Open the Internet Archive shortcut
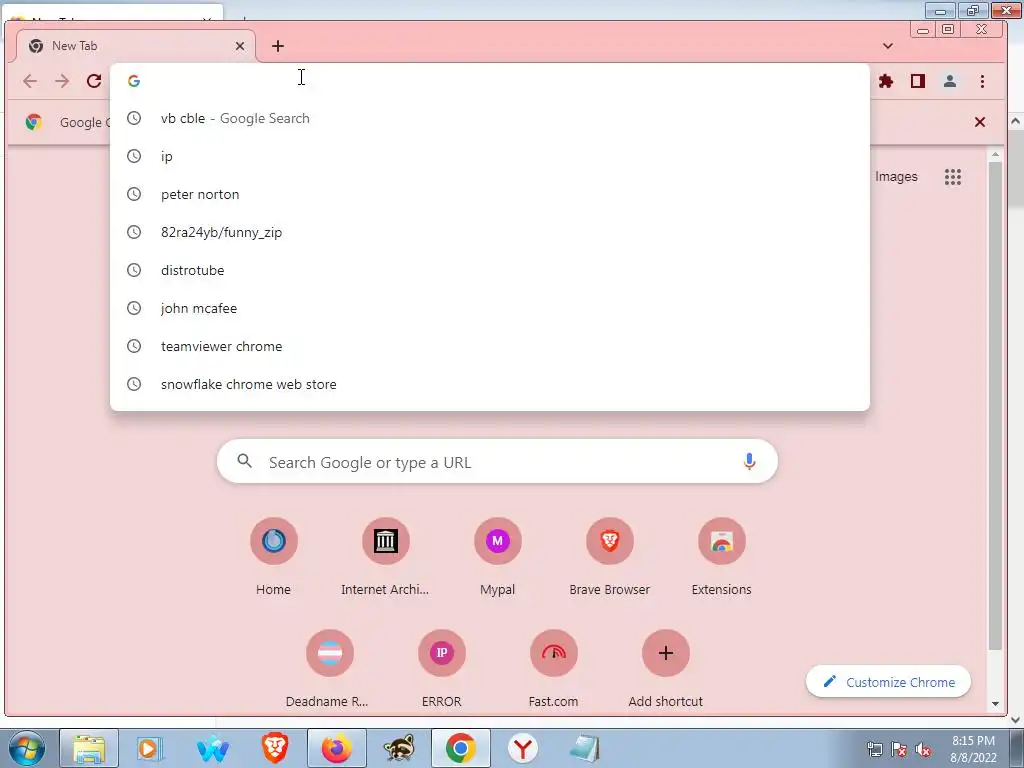The width and height of the screenshot is (1024, 768). 385,556
